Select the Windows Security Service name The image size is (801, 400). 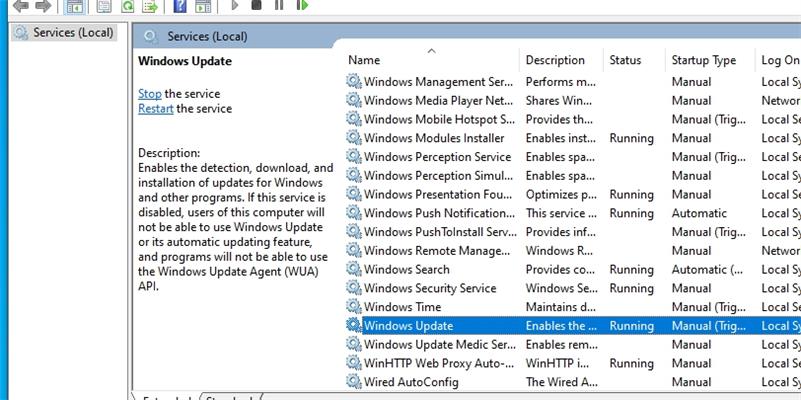coord(430,289)
